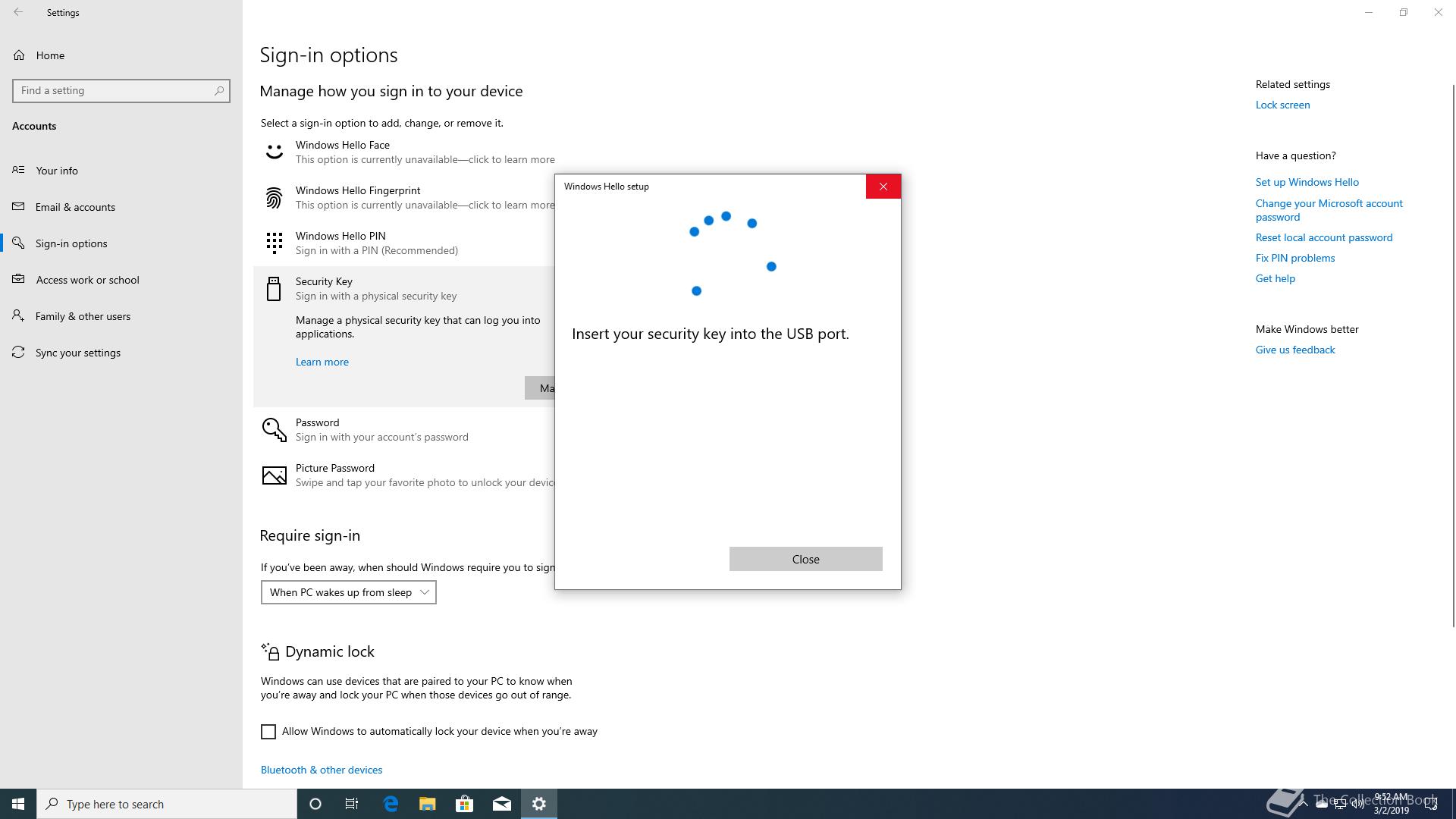Select the Picture Password image icon
Viewport: 1456px width, 819px height.
coord(274,475)
